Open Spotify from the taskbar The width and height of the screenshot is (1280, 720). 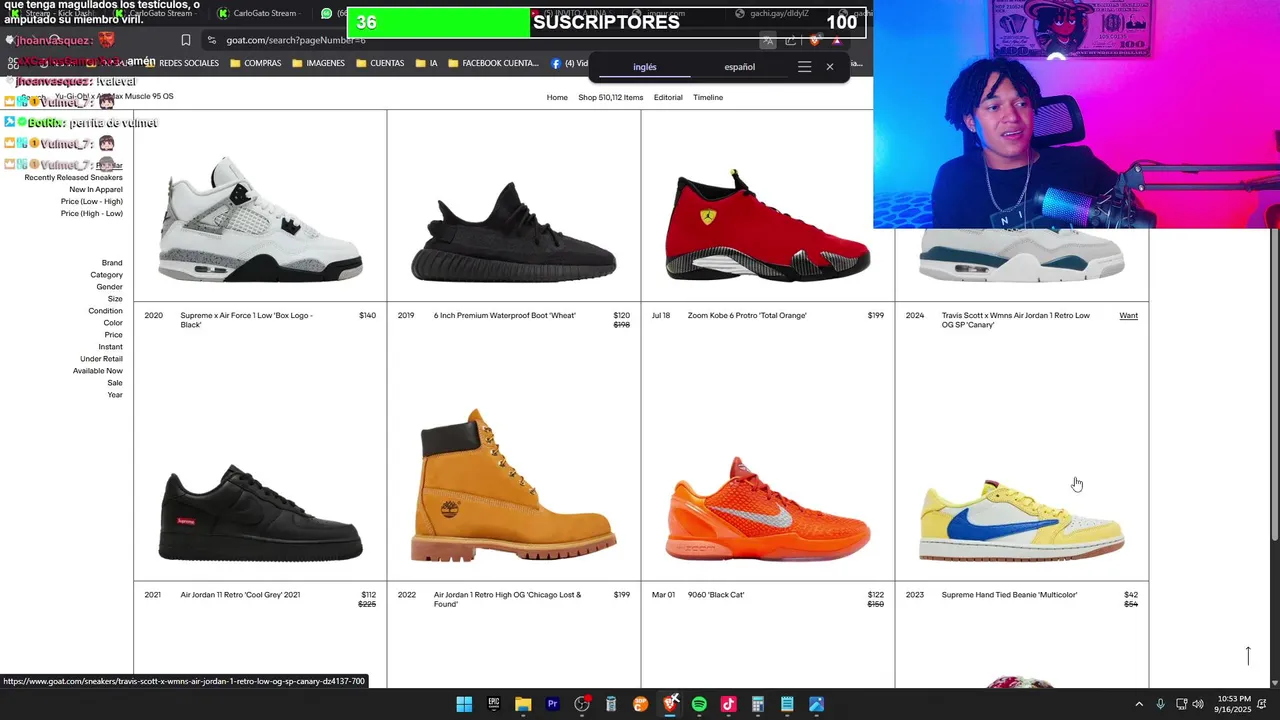(699, 704)
